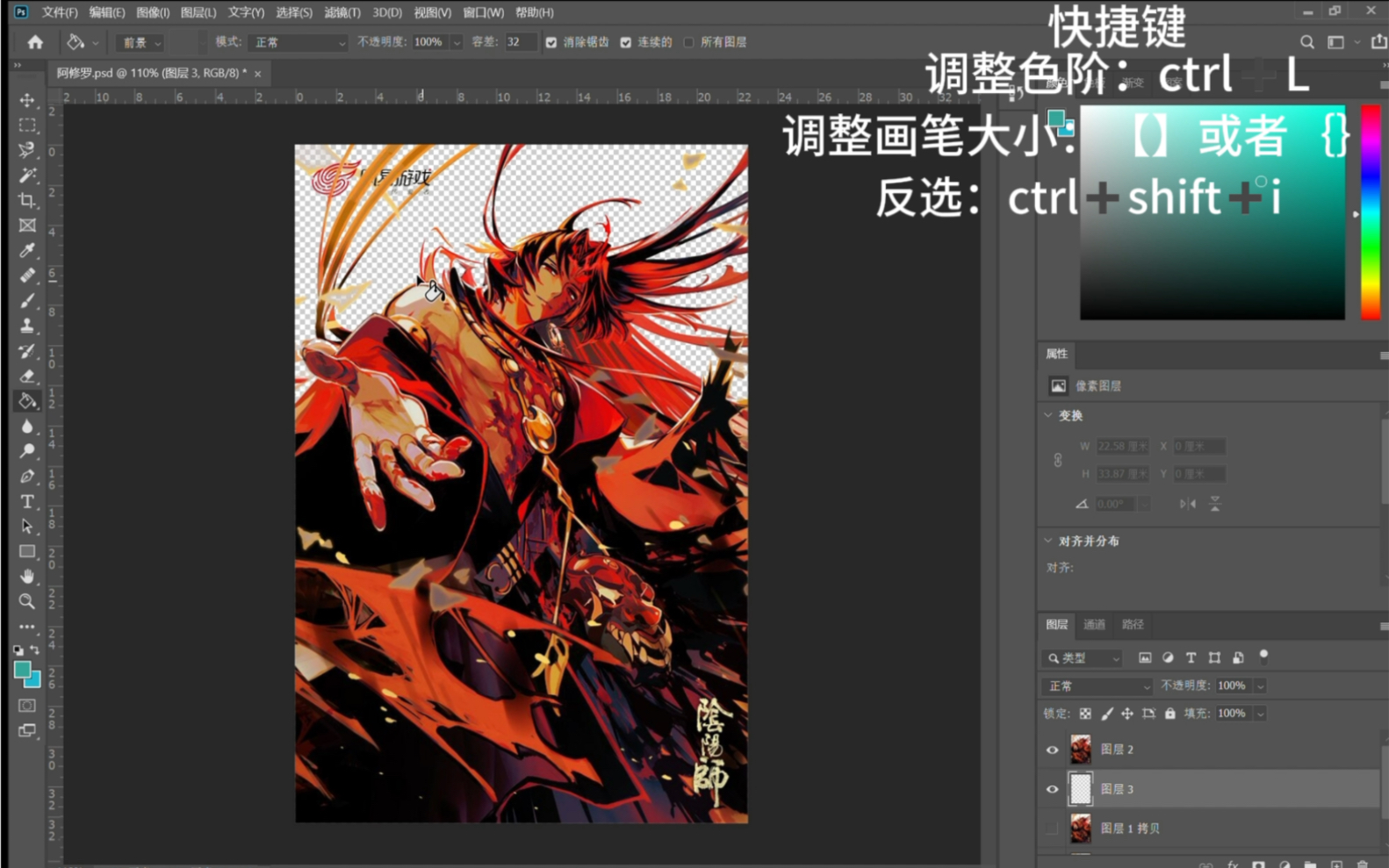Show 图层 1 拷贝 via visibility box

1052,829
